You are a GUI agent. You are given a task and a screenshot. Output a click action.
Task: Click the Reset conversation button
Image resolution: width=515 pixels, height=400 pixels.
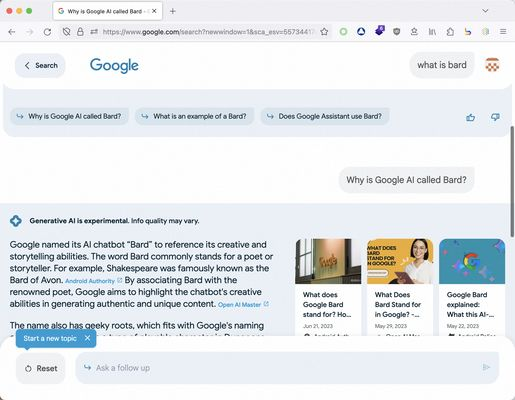41,368
